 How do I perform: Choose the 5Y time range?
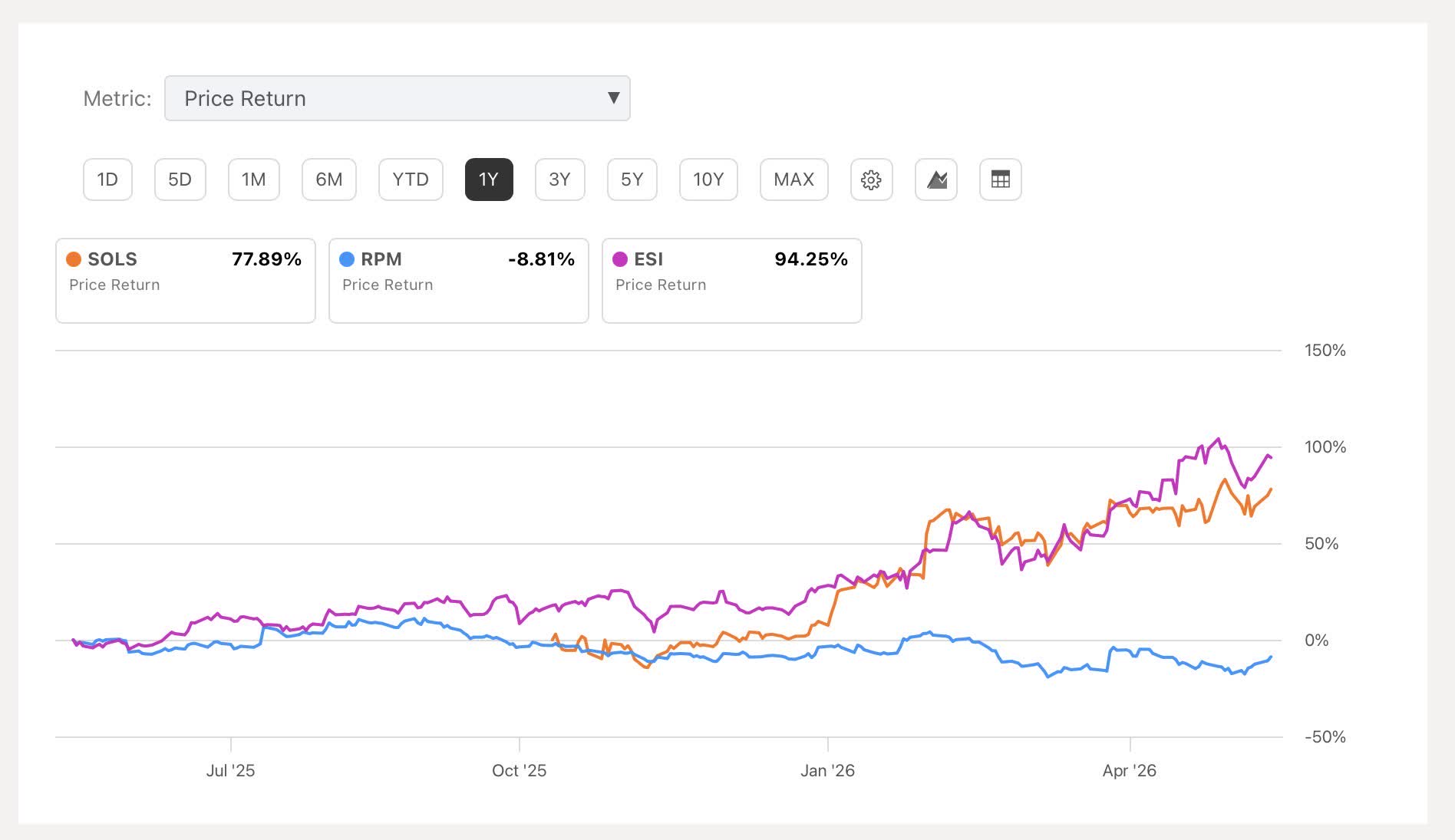[632, 180]
